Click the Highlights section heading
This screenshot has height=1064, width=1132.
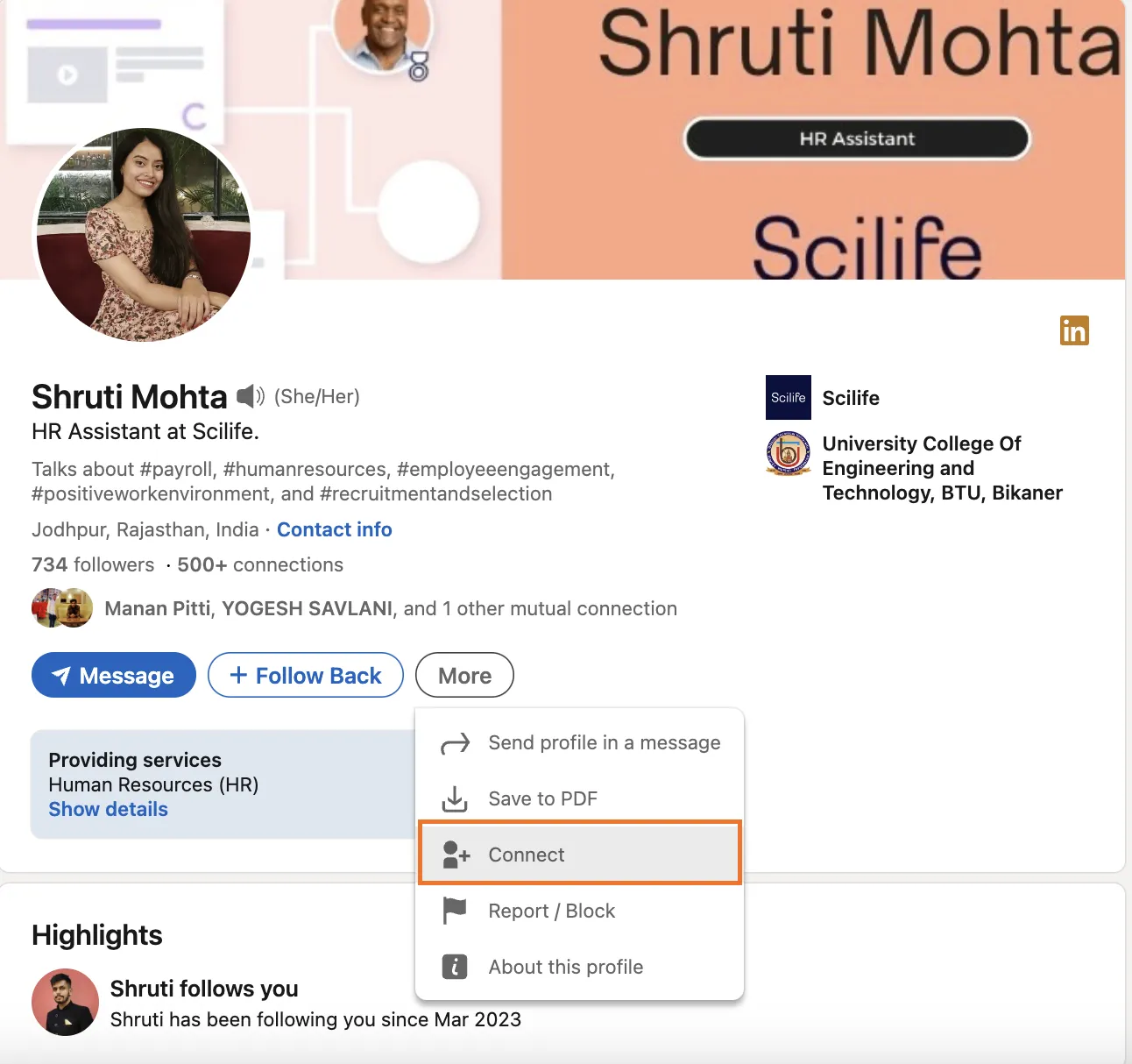[x=97, y=935]
